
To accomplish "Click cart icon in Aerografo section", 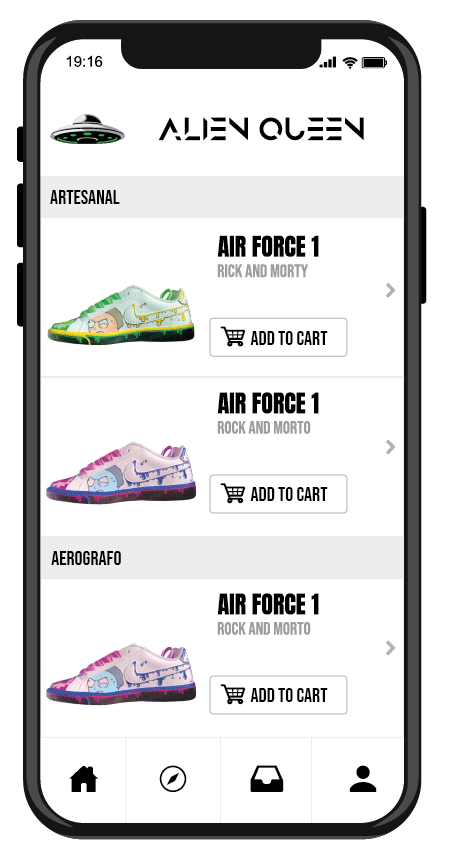I will tap(233, 694).
